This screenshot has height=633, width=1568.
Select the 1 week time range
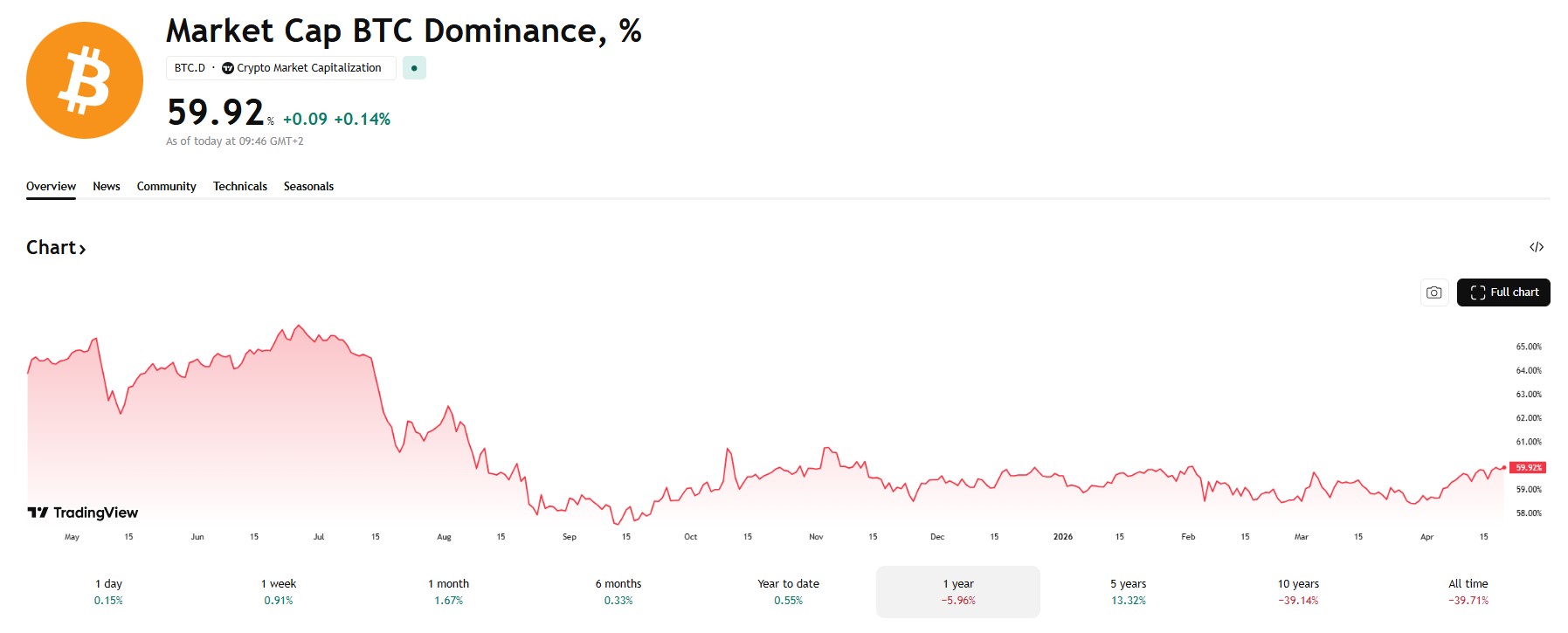coord(279,591)
